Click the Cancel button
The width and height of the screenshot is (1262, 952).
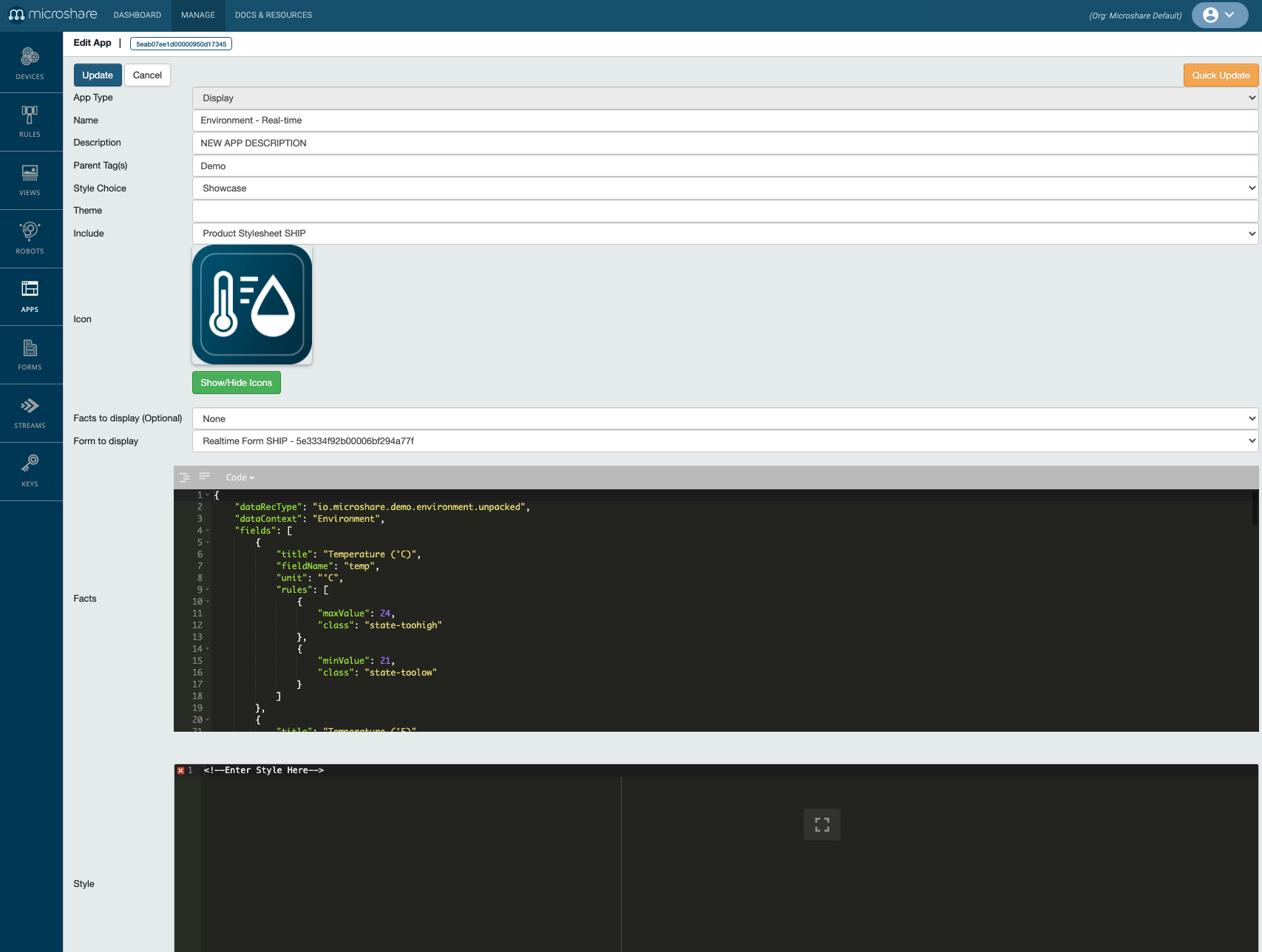coord(147,75)
